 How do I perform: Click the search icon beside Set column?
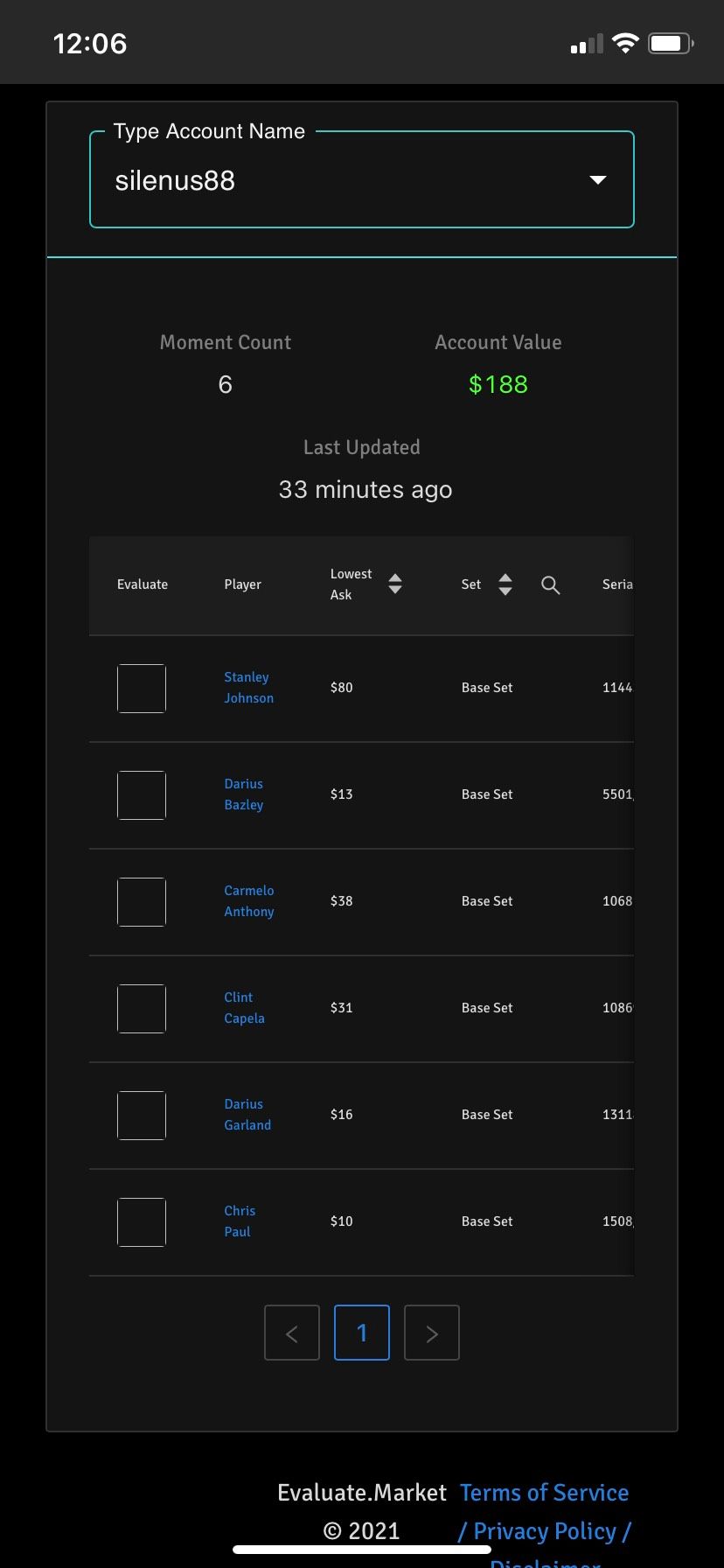pos(550,585)
